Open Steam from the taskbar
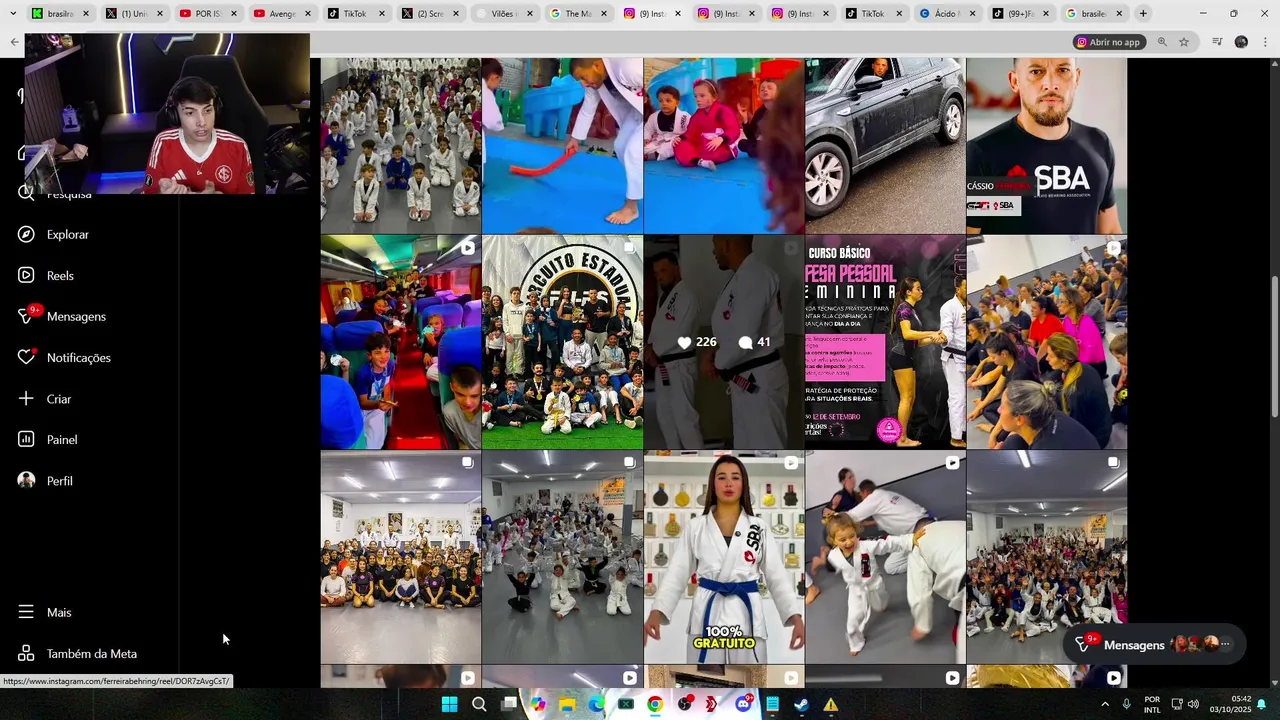 [801, 704]
